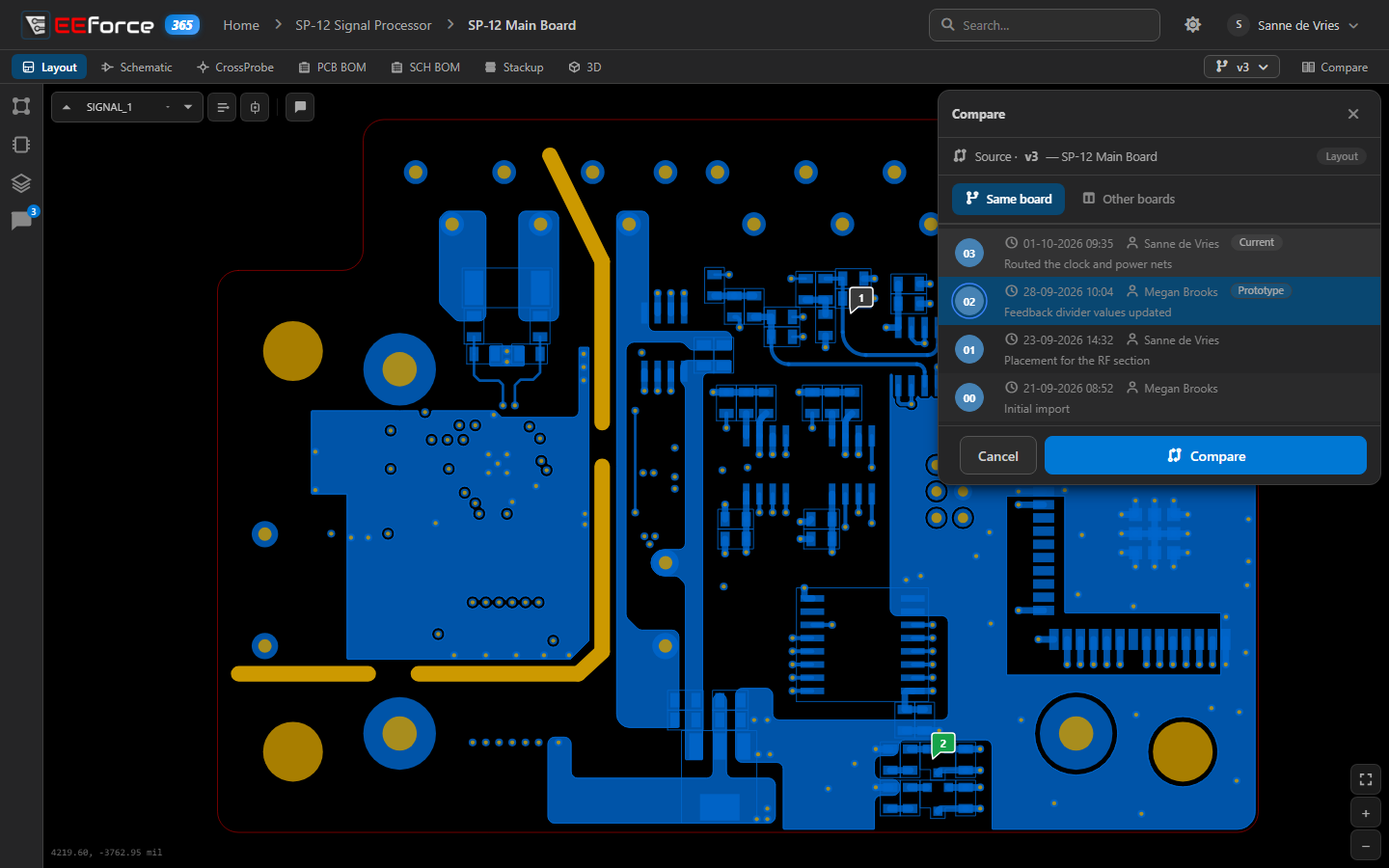Image resolution: width=1389 pixels, height=868 pixels.
Task: Click the Compare panel title text
Action: pos(978,114)
